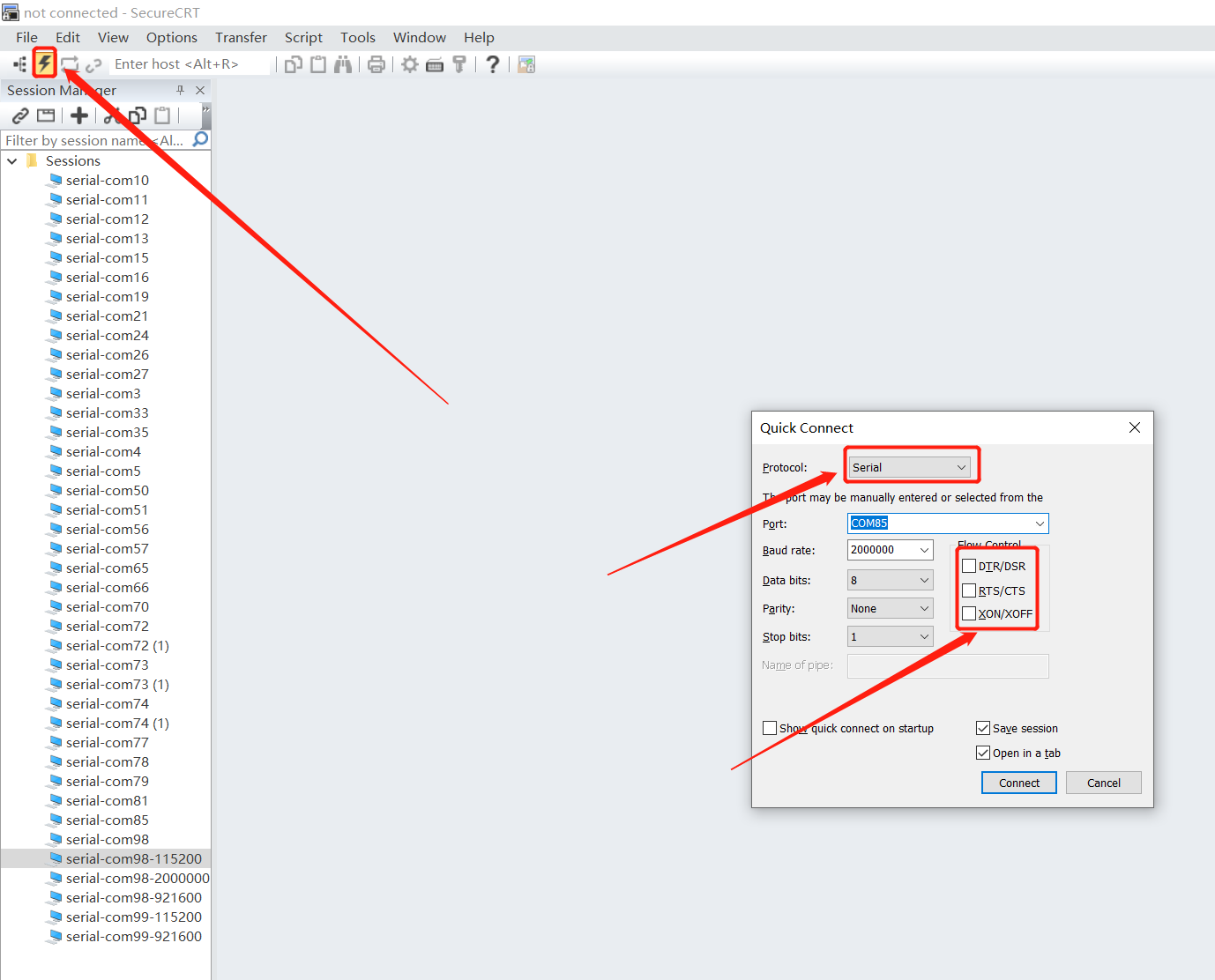Open Session Options gear icon
Image resolution: width=1215 pixels, height=980 pixels.
[410, 64]
